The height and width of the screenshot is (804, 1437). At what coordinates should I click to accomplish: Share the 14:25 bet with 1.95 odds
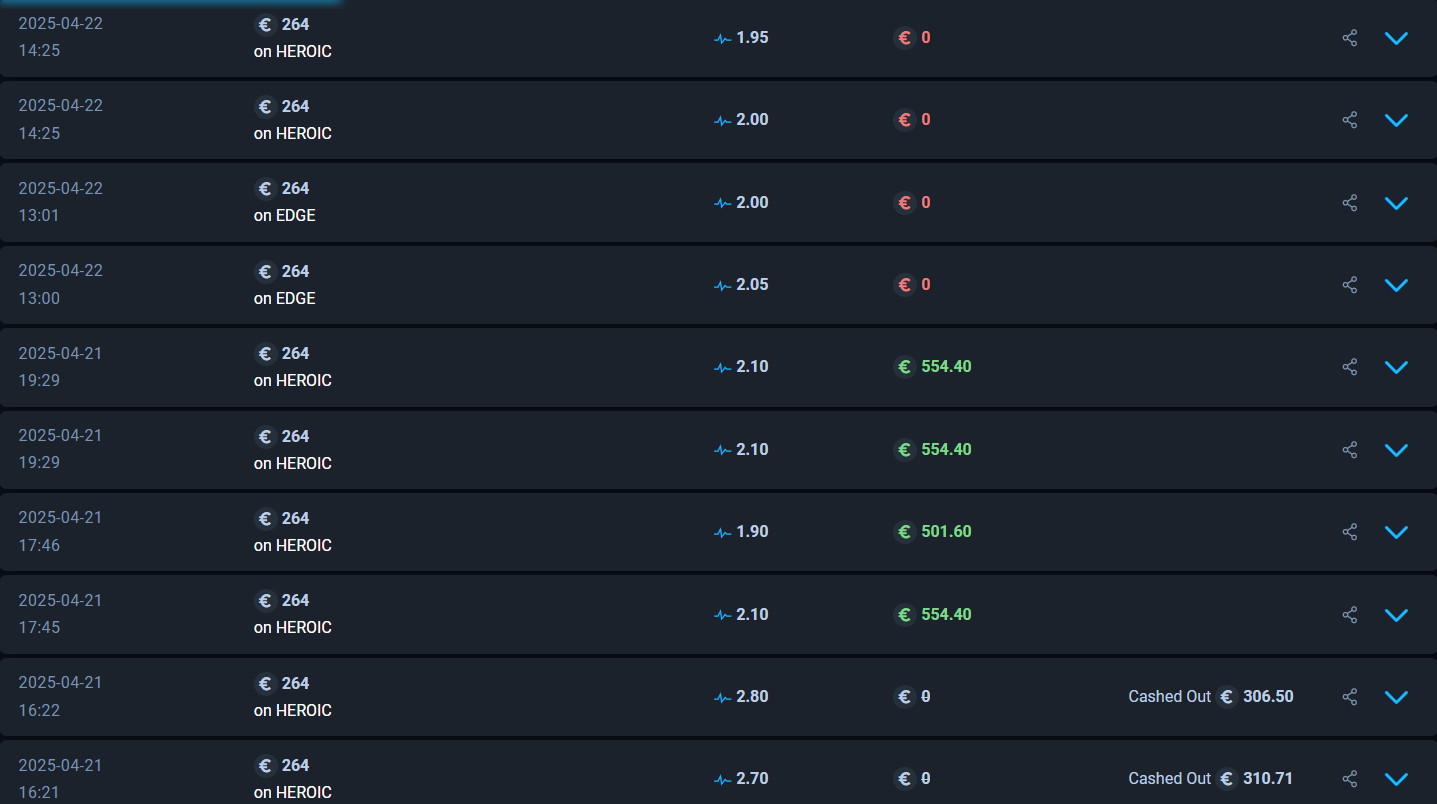point(1350,38)
